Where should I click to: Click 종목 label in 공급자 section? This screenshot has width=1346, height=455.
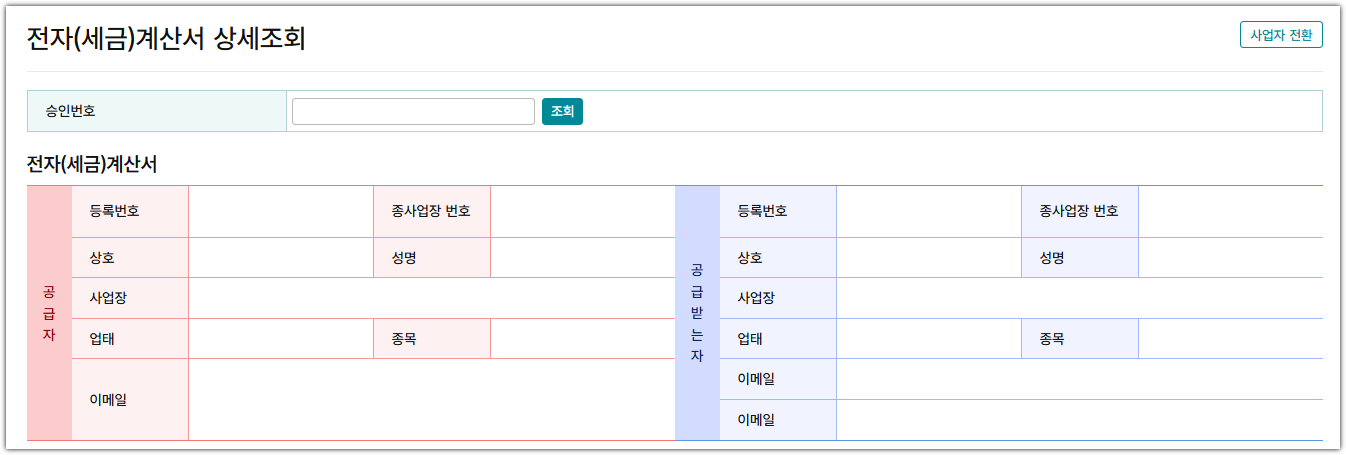[404, 339]
